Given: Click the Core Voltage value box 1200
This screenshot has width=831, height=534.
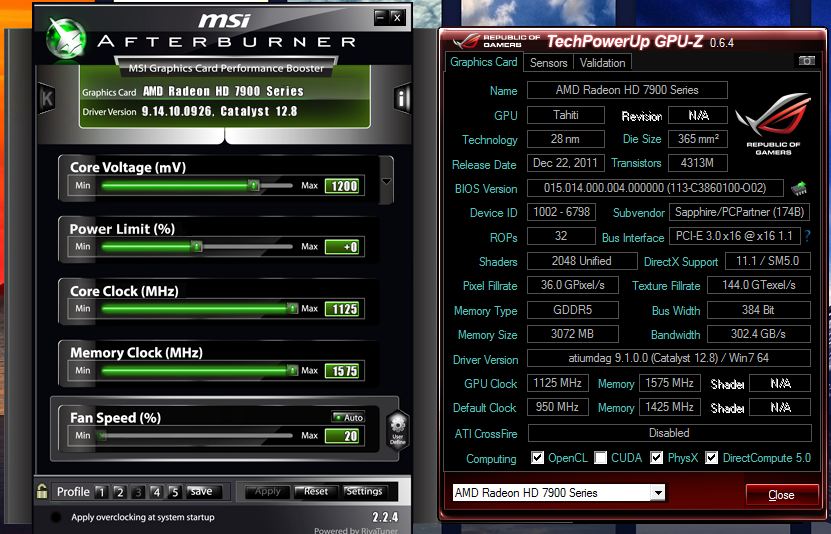Looking at the screenshot, I should pos(343,186).
